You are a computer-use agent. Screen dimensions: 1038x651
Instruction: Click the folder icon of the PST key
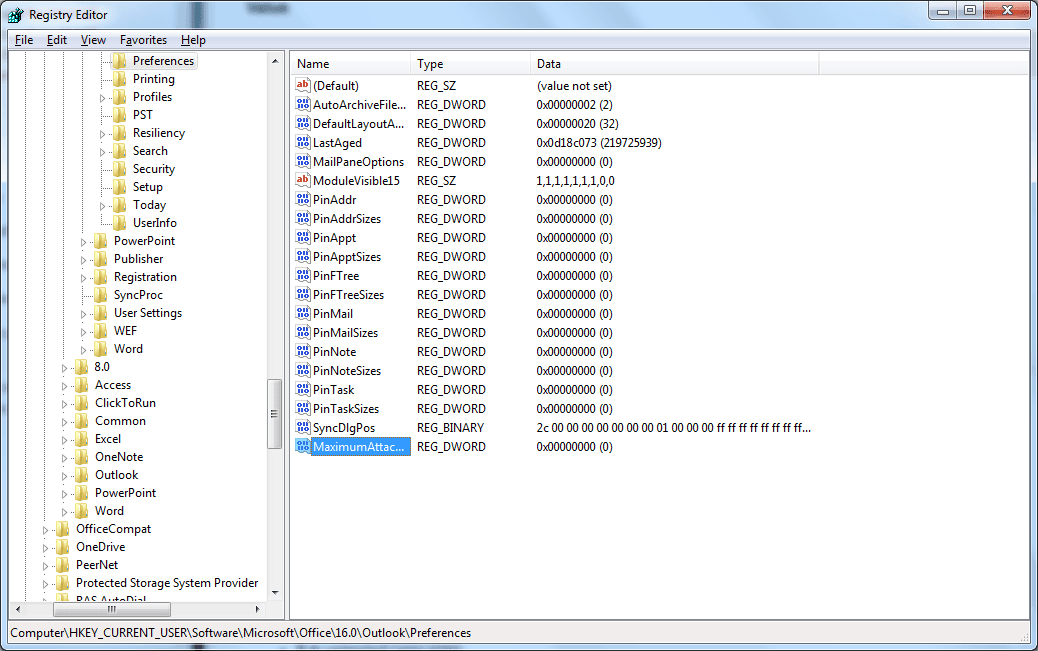pos(119,115)
